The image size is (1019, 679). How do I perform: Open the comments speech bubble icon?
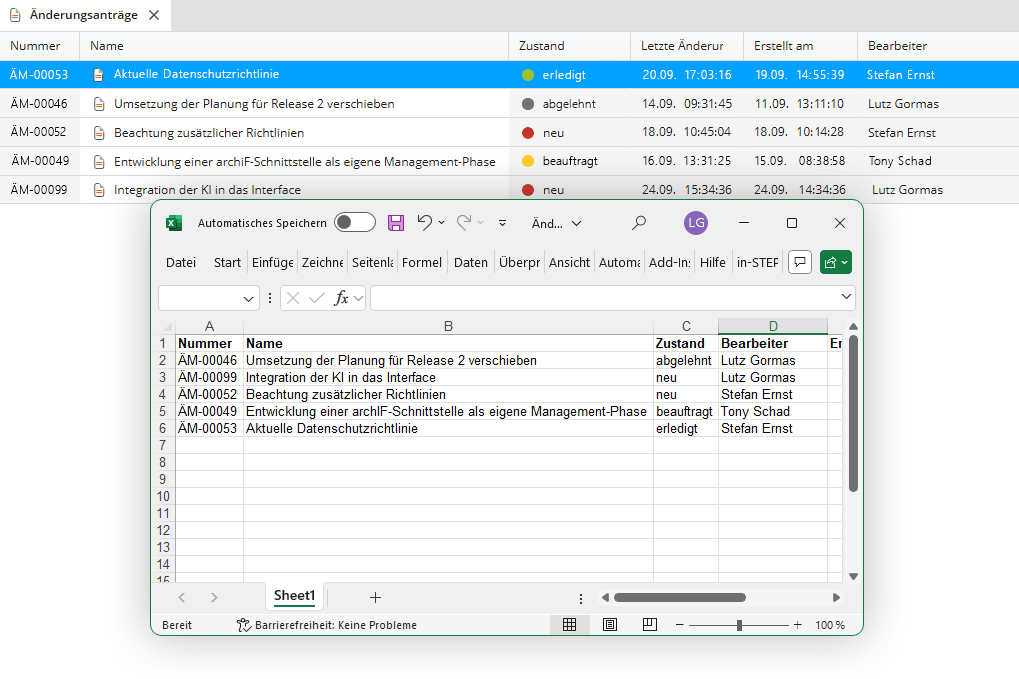[799, 262]
